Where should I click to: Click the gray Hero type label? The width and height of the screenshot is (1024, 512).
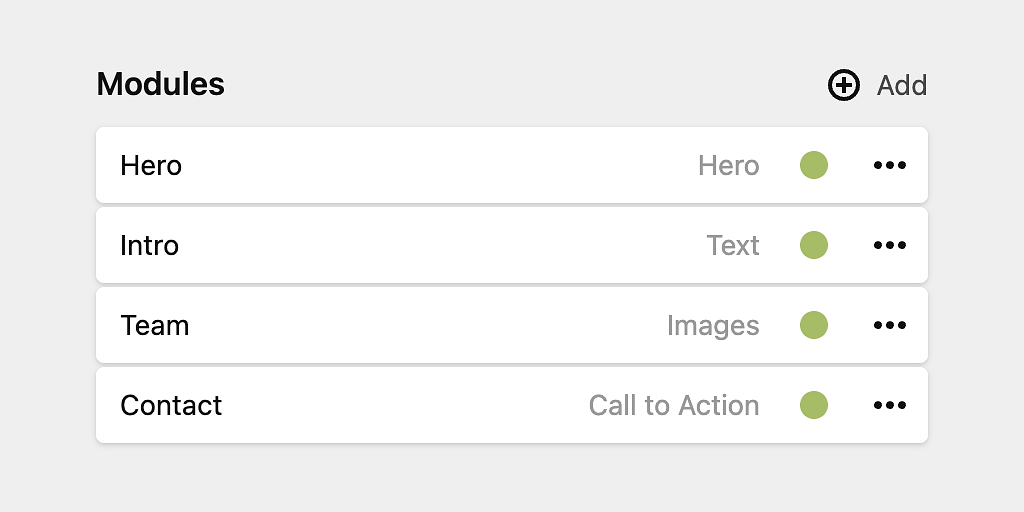(x=729, y=166)
